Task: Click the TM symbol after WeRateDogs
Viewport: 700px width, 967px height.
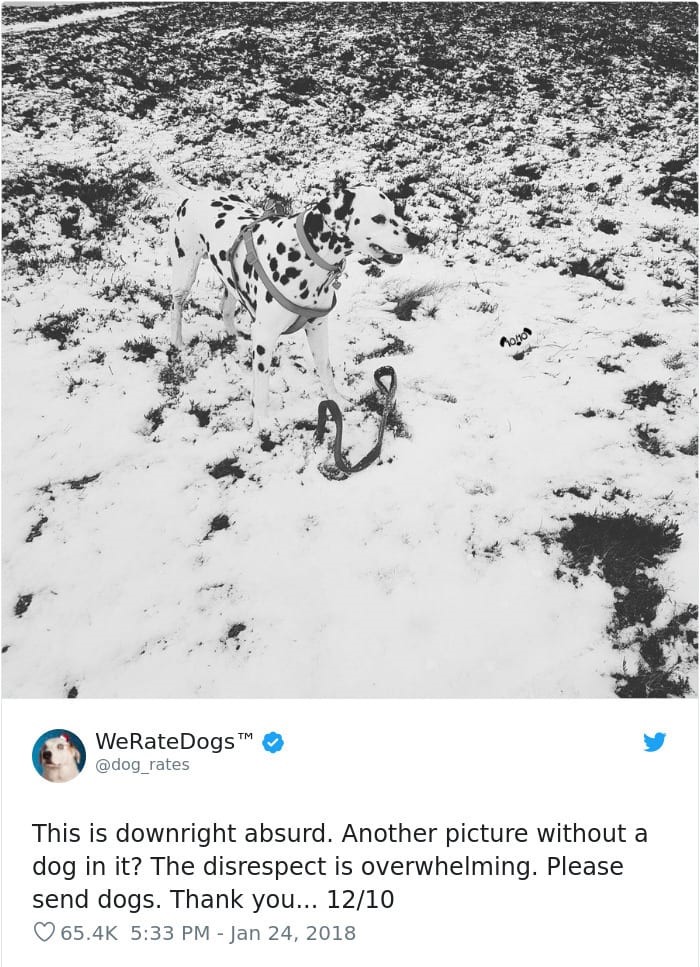Action: (245, 736)
